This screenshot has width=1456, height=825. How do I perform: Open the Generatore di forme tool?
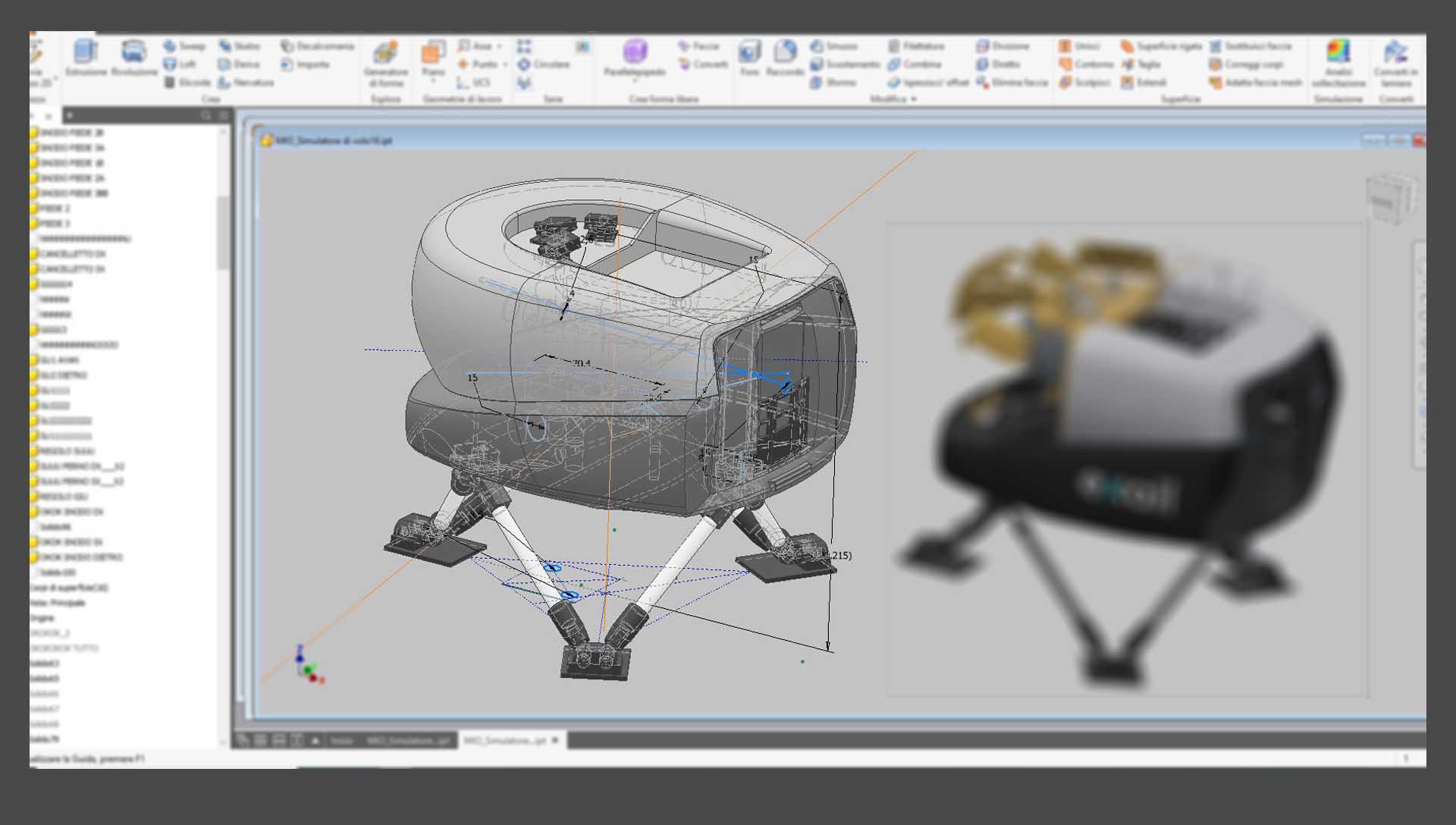[x=386, y=64]
